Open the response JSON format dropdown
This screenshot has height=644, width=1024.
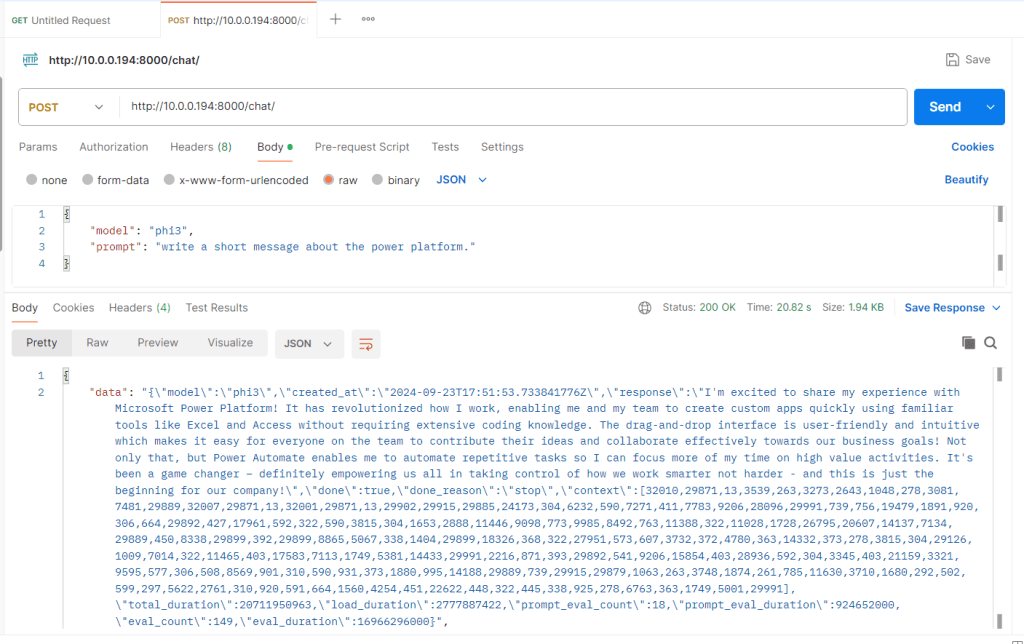(x=309, y=344)
